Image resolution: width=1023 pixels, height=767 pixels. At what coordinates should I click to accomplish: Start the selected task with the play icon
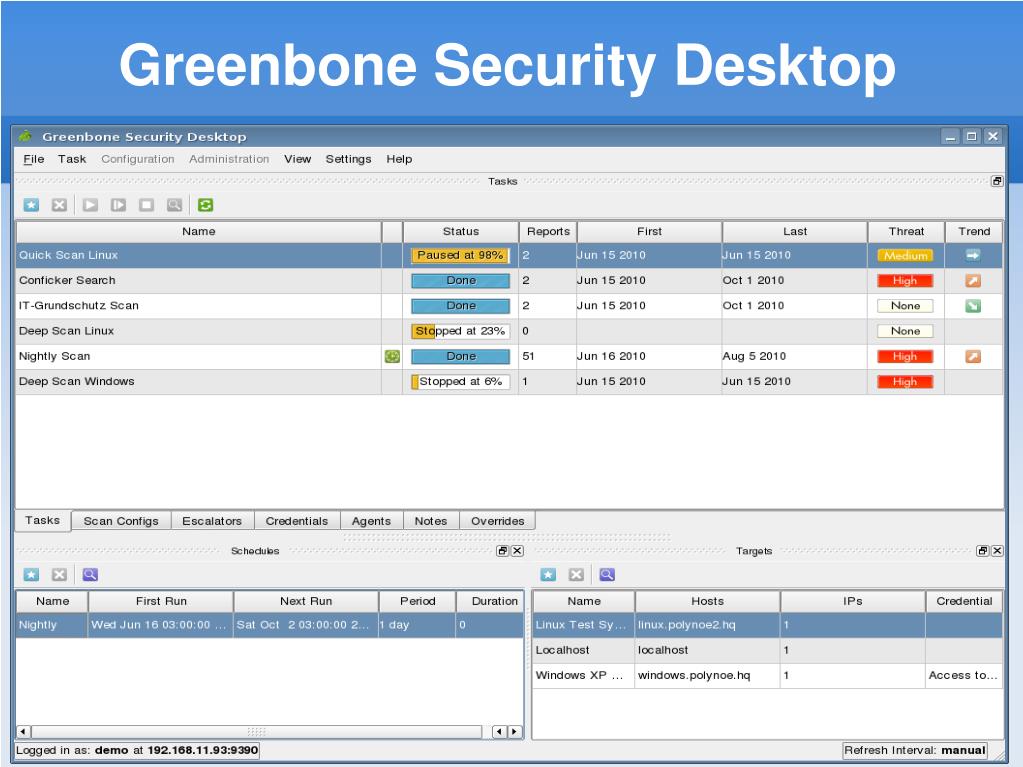point(90,205)
